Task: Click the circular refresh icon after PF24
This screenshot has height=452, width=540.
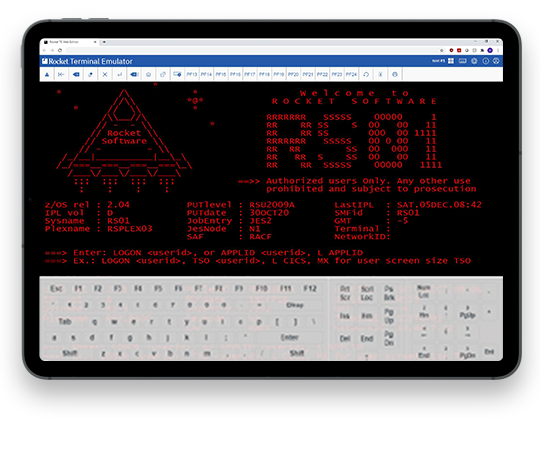Action: [x=366, y=74]
